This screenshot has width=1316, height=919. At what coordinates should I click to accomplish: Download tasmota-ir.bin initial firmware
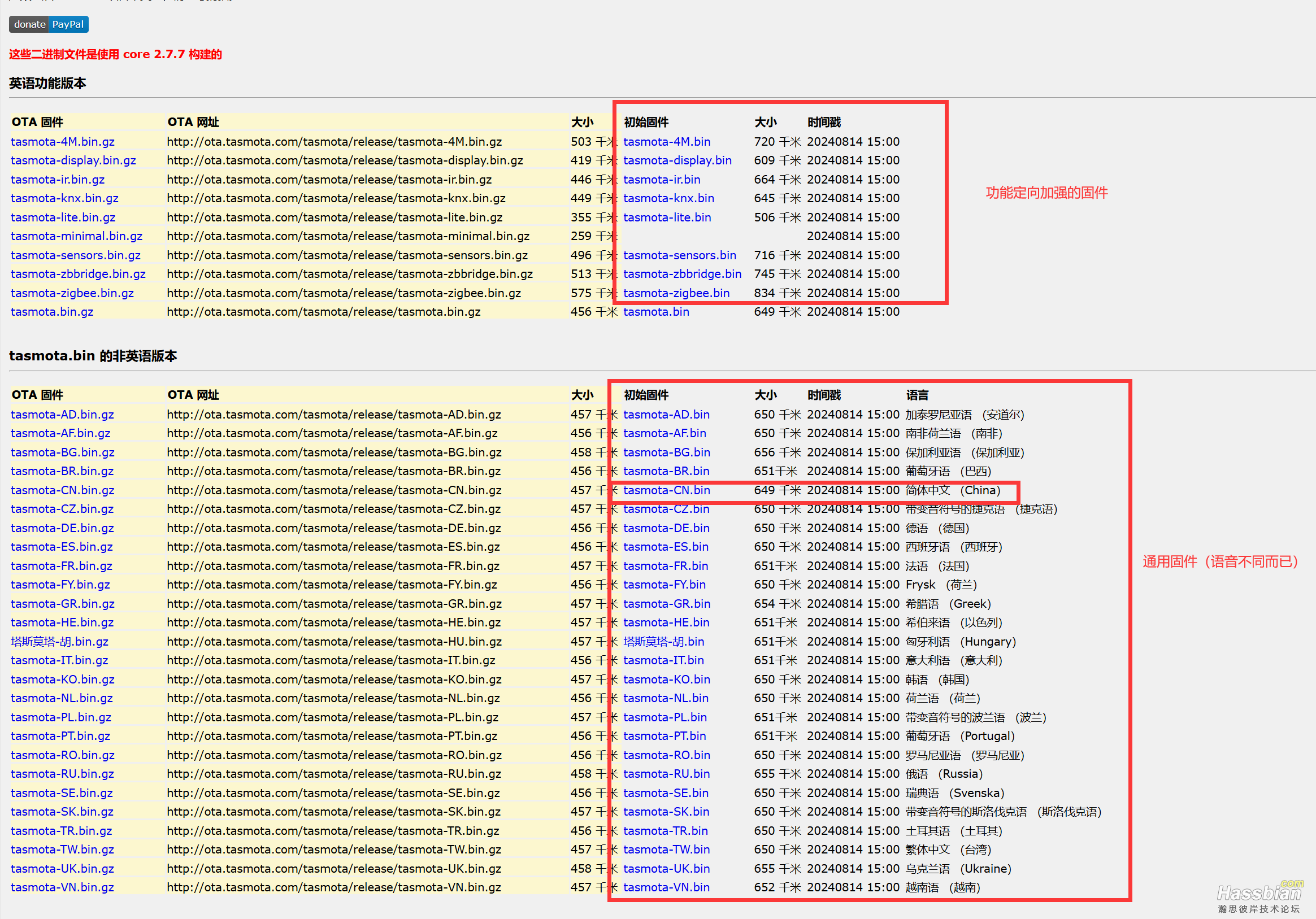click(662, 179)
